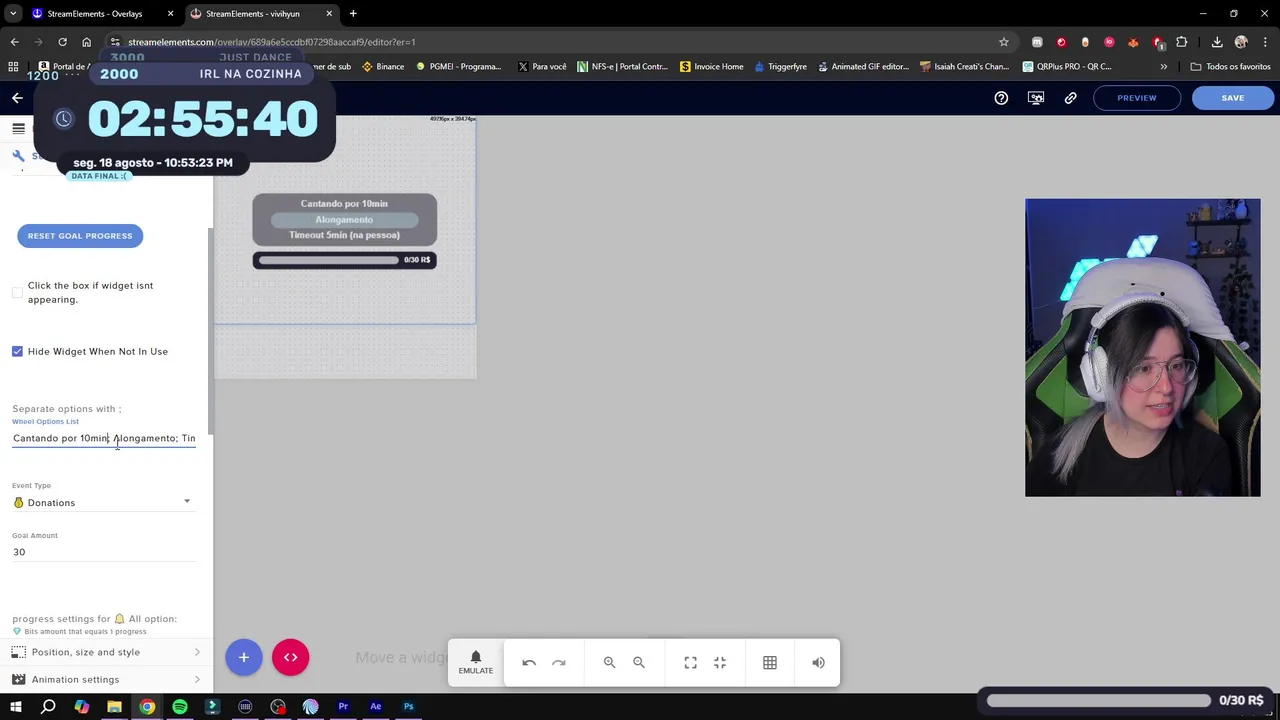Open the help question mark icon
1280x720 pixels.
[1001, 98]
